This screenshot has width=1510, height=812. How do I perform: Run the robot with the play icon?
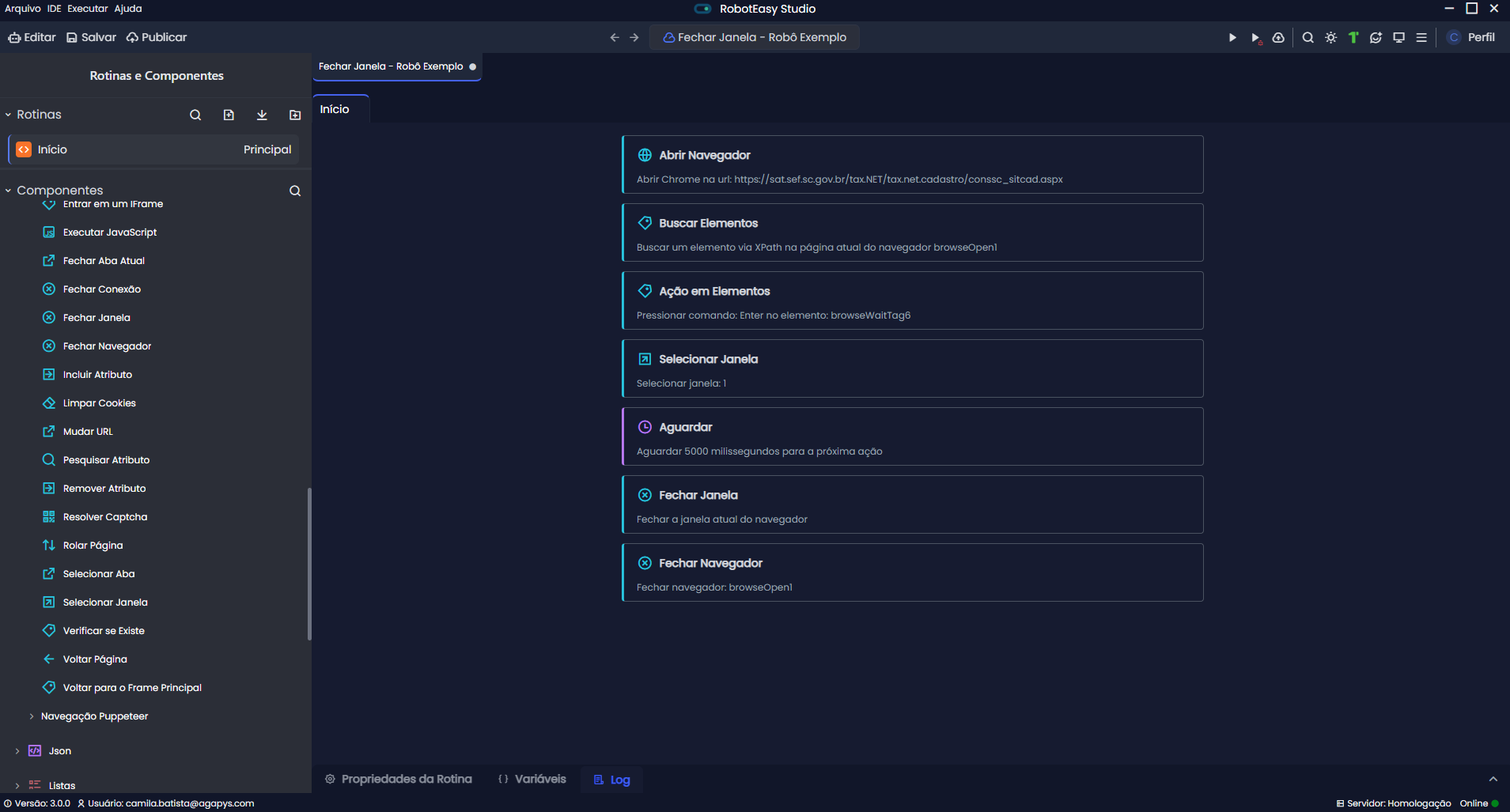[x=1232, y=37]
